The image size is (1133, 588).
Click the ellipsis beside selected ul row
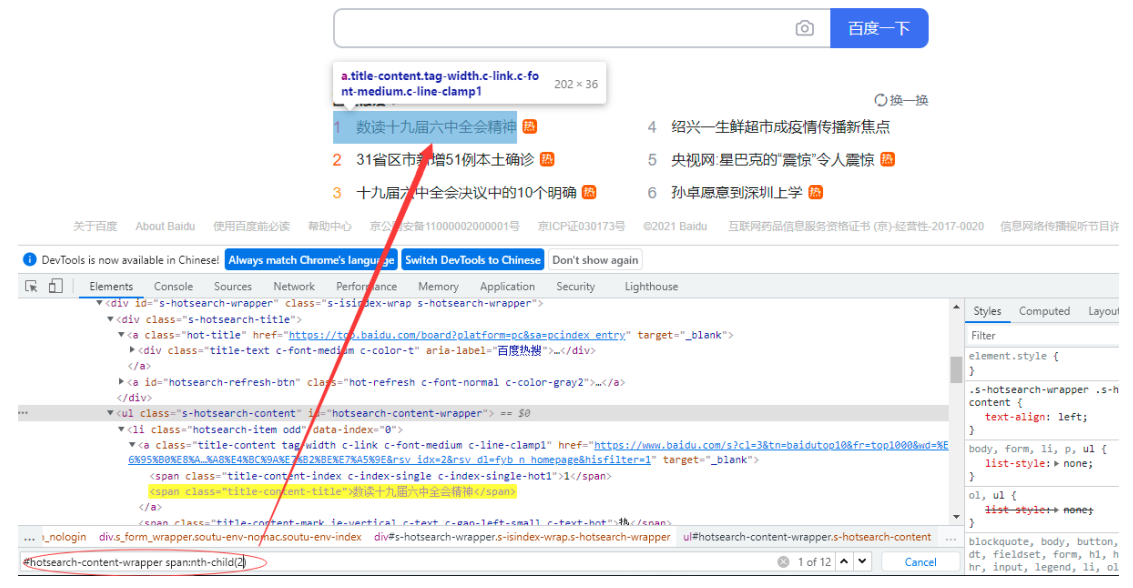[23, 413]
